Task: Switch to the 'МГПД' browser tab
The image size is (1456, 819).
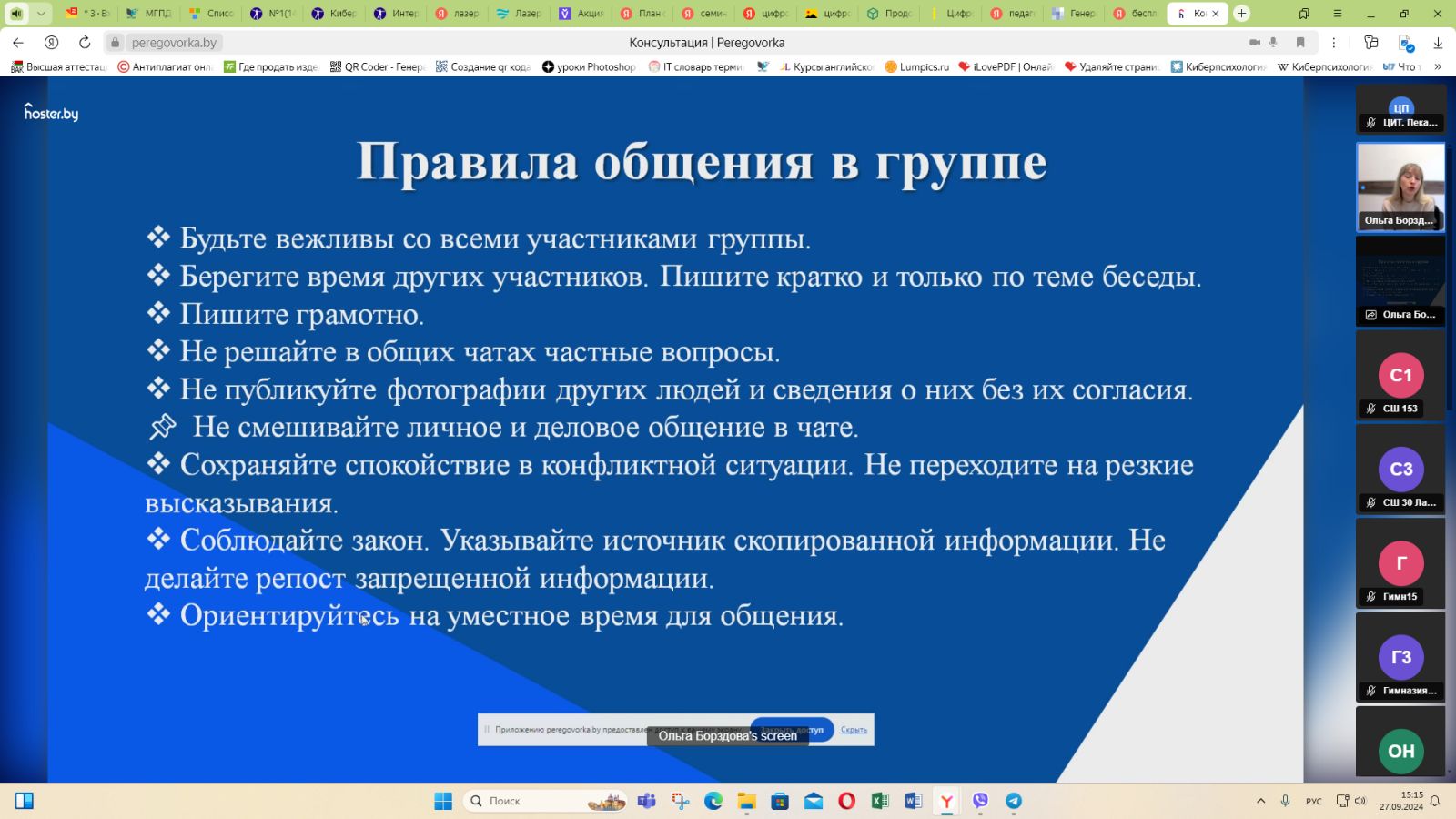Action: coord(148,14)
